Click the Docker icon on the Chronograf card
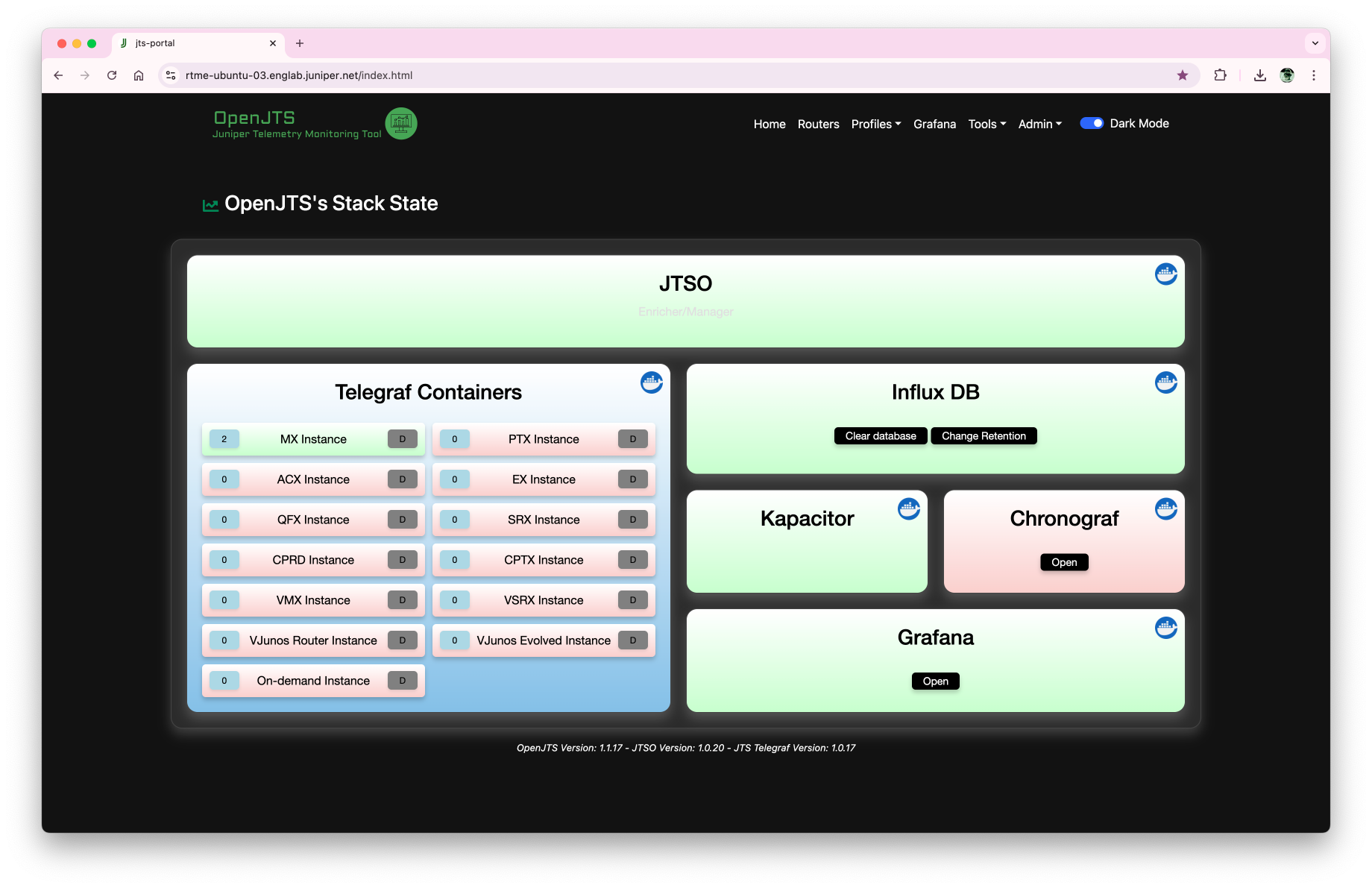The width and height of the screenshot is (1372, 888). (1165, 508)
